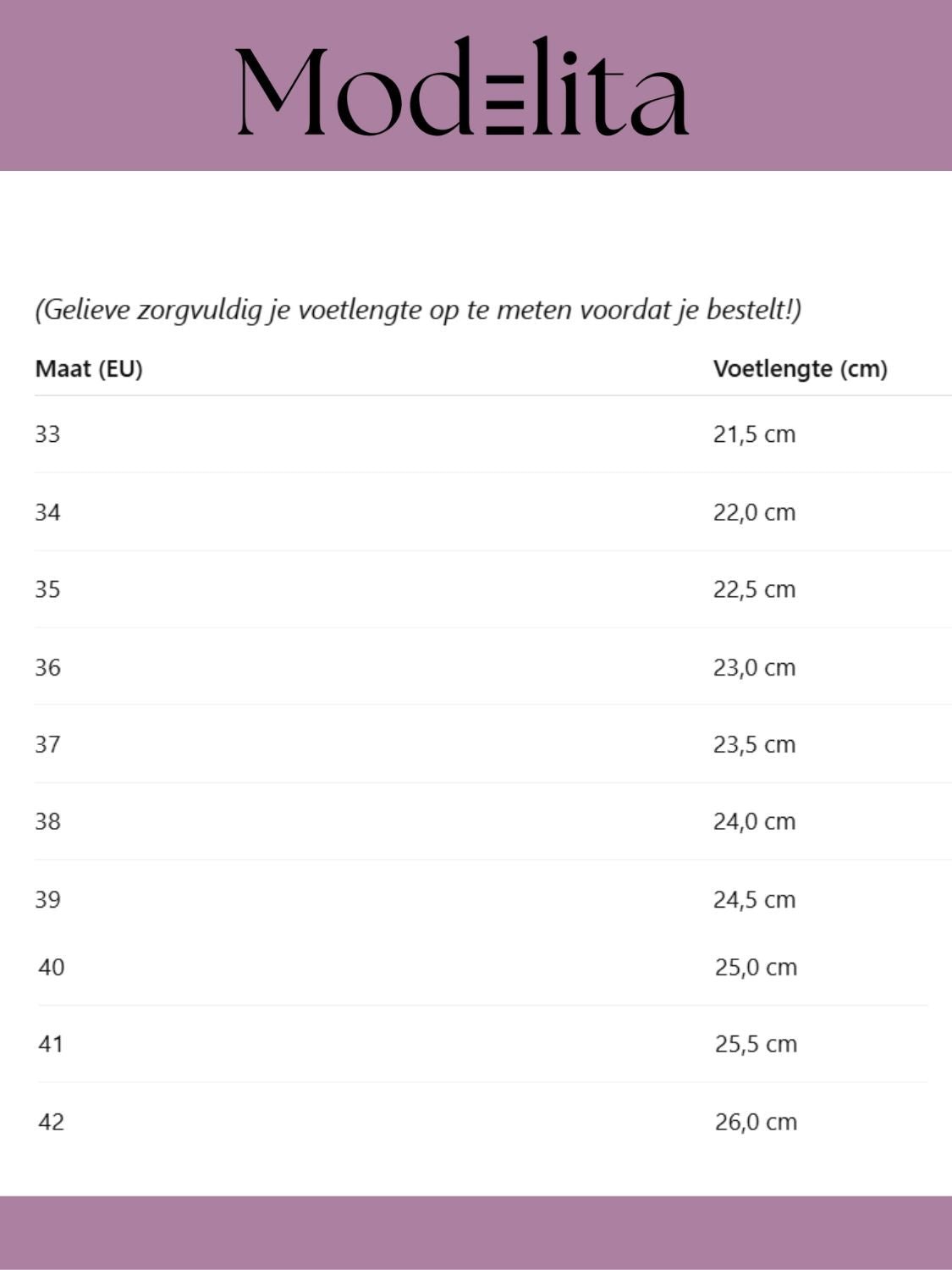Select the Voetlengte (cm) column header

tap(801, 369)
